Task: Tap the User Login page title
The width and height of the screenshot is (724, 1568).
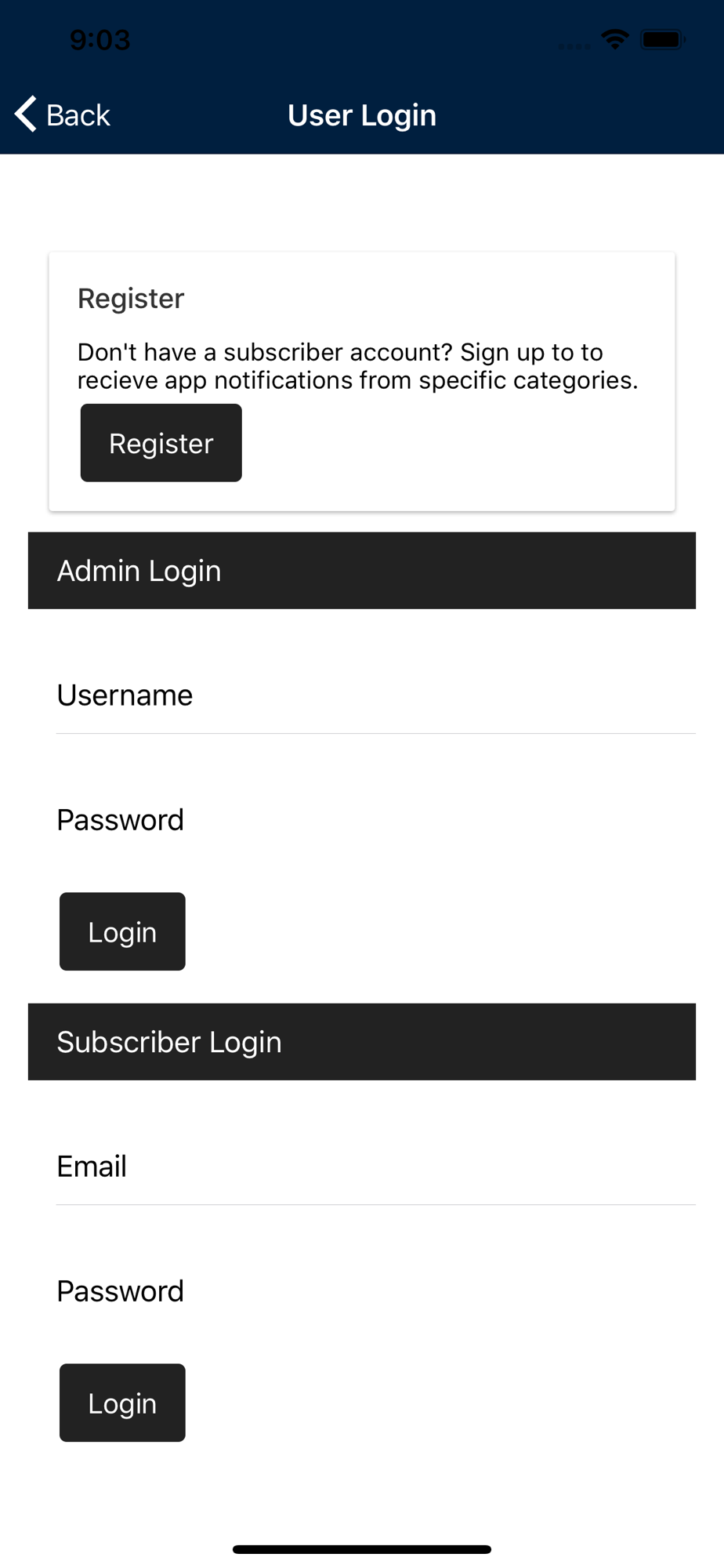Action: click(362, 115)
